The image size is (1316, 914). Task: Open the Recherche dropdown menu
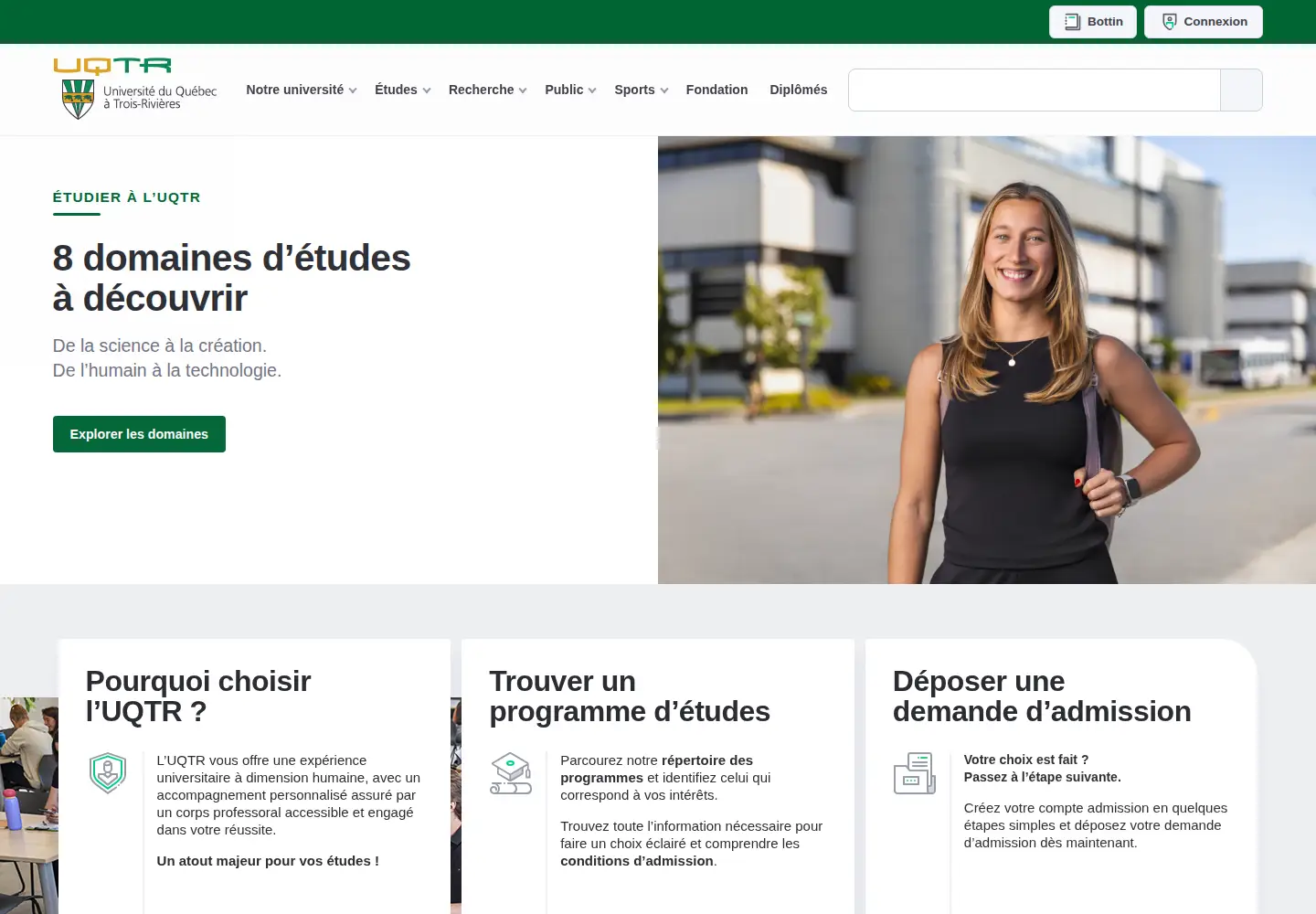point(487,90)
